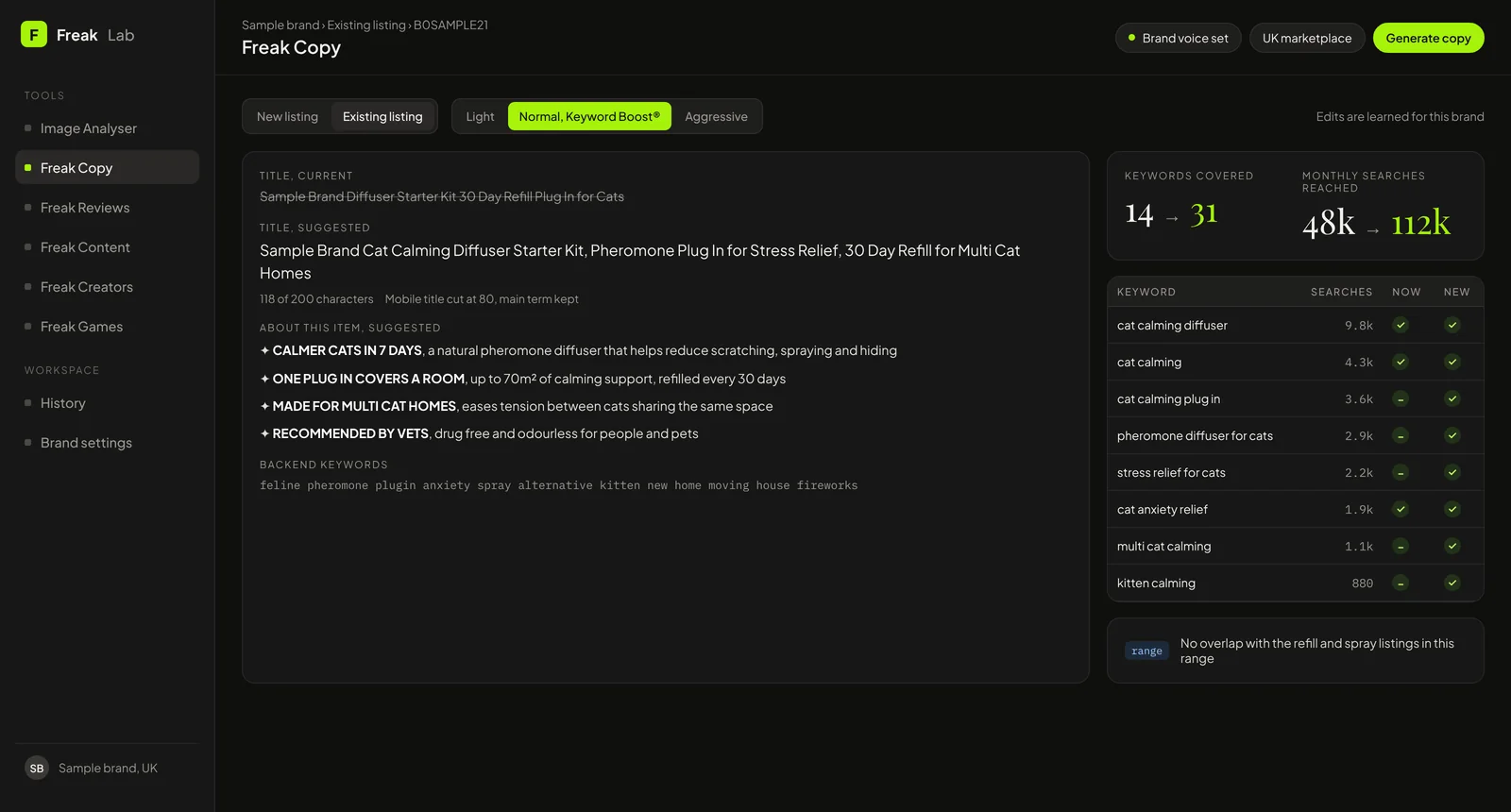Switch to the New listing tab
Viewport: 1511px width, 812px height.
[x=287, y=116]
